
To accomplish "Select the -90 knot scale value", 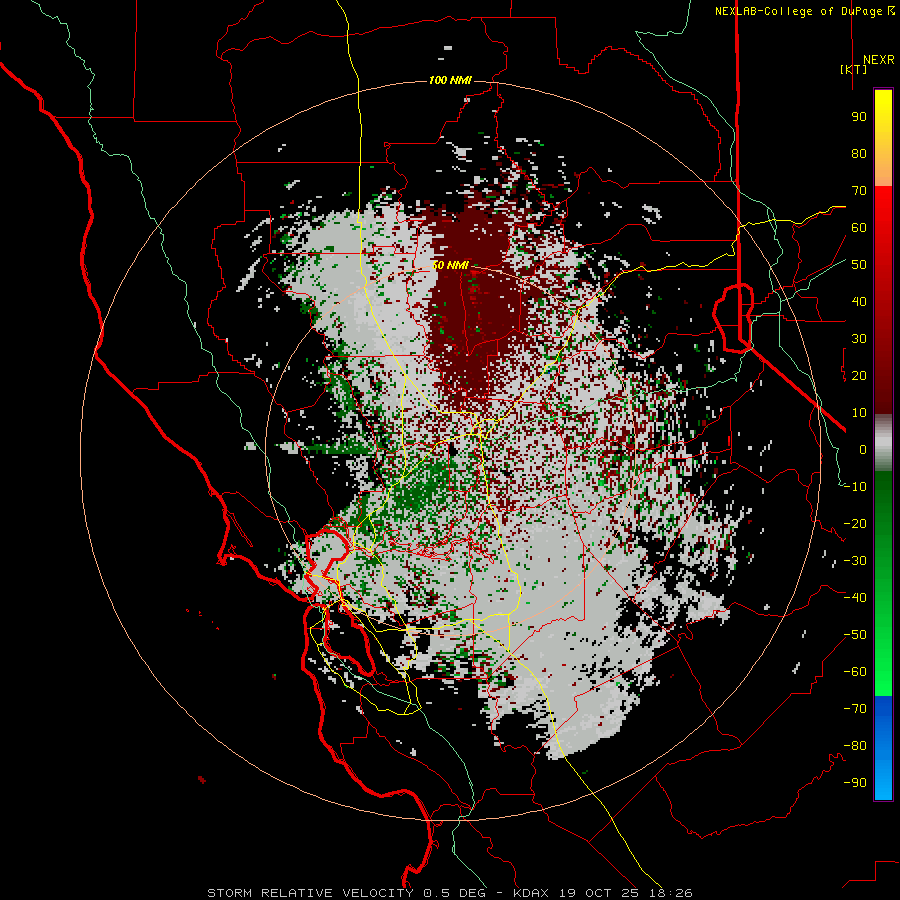I will 855,783.
